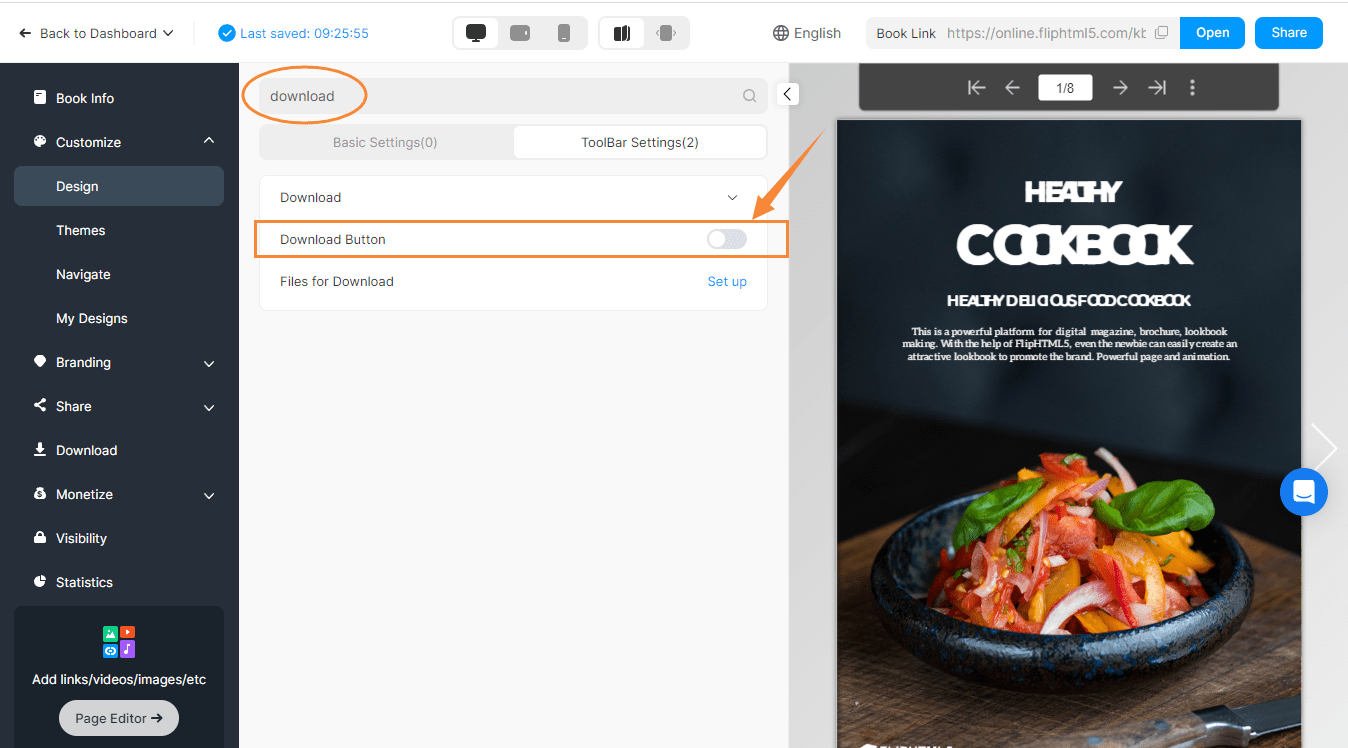
Task: Open the chat support bubble
Action: 1304,492
